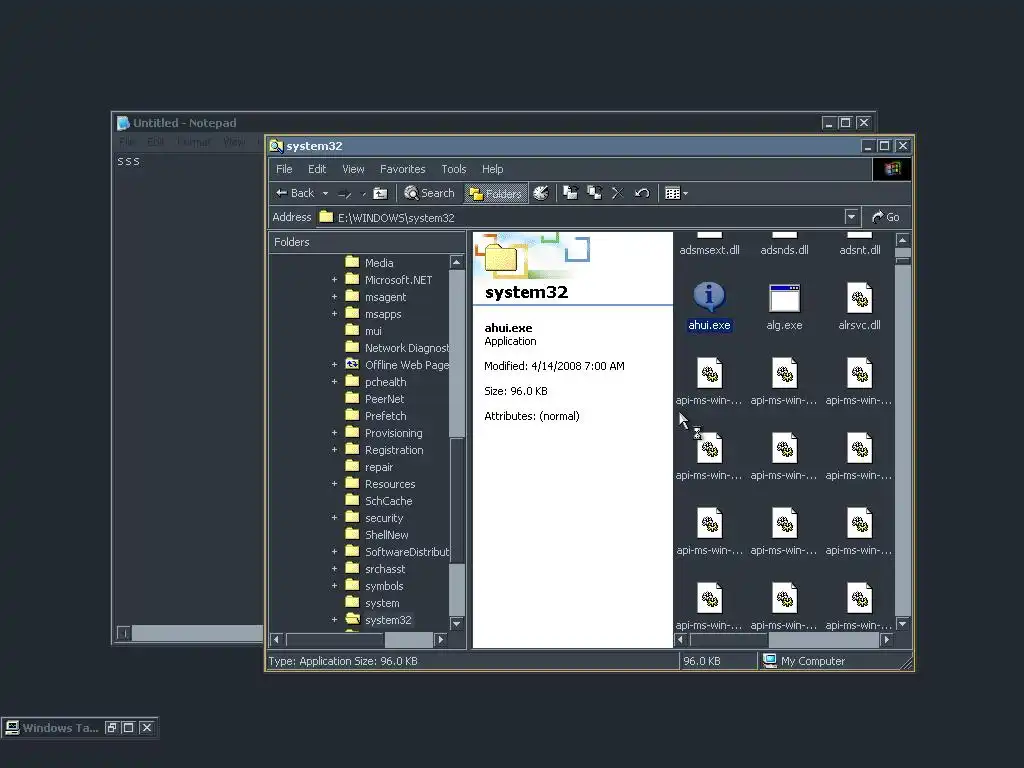
Task: Expand the msagent folder node
Action: coord(334,296)
